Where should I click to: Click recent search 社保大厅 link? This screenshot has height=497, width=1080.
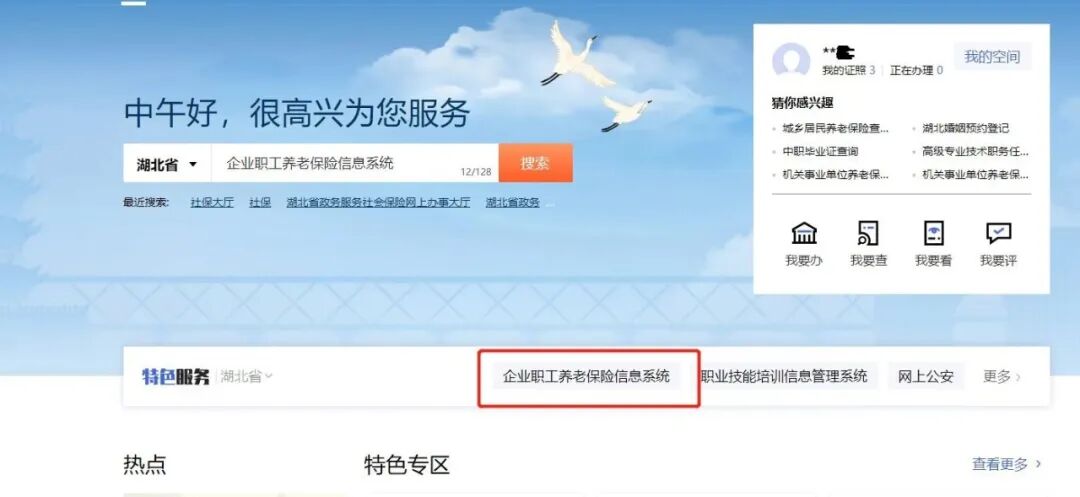212,202
